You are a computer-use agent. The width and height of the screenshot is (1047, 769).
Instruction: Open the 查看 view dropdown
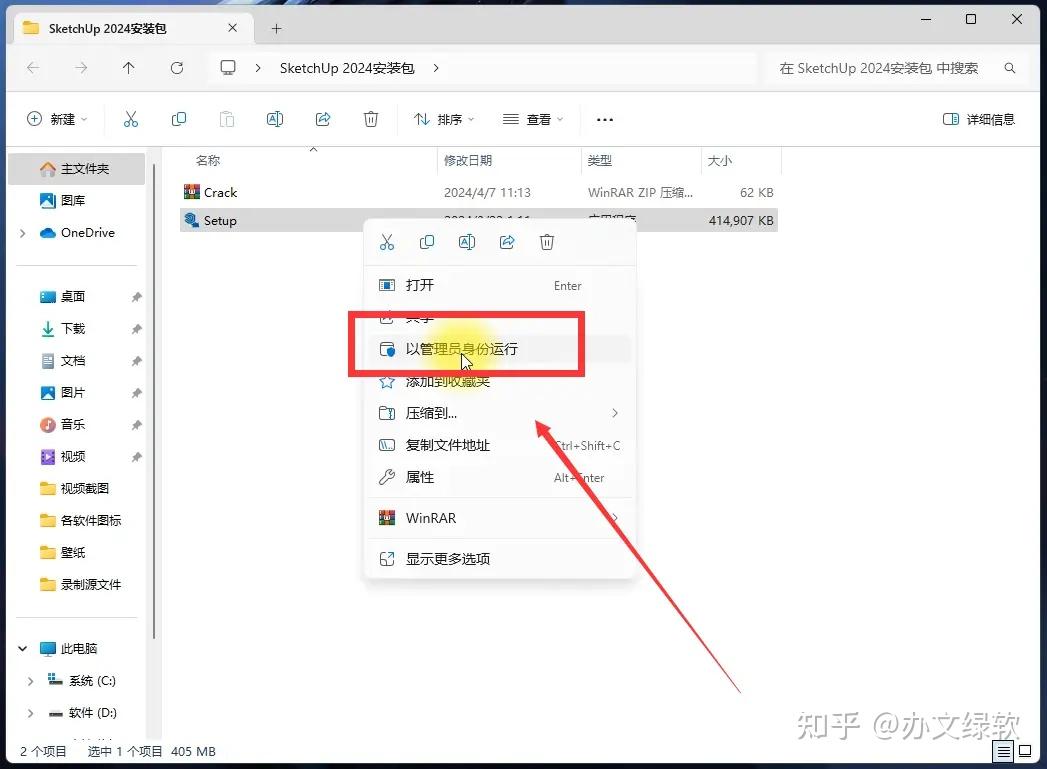533,119
